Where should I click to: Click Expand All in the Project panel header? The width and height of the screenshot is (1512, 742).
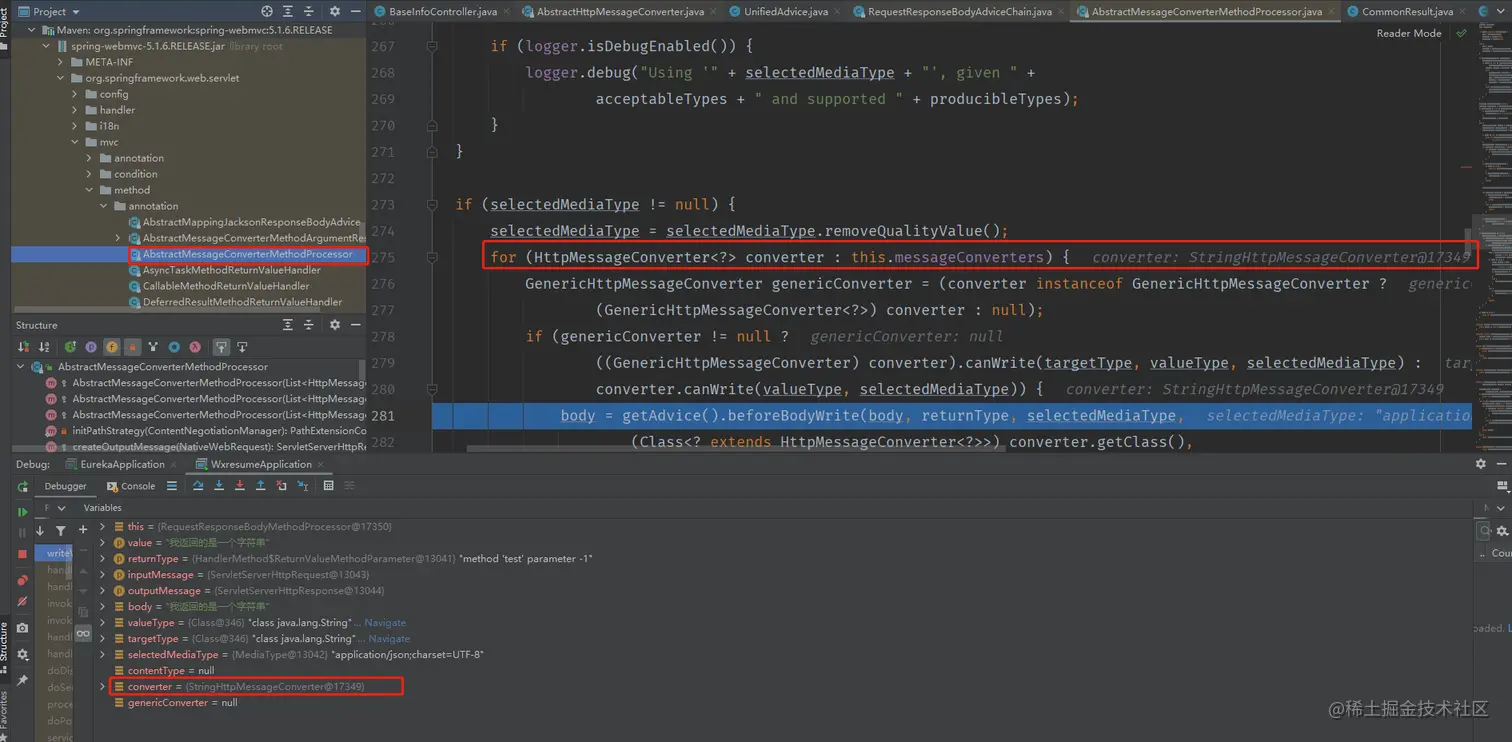point(288,11)
